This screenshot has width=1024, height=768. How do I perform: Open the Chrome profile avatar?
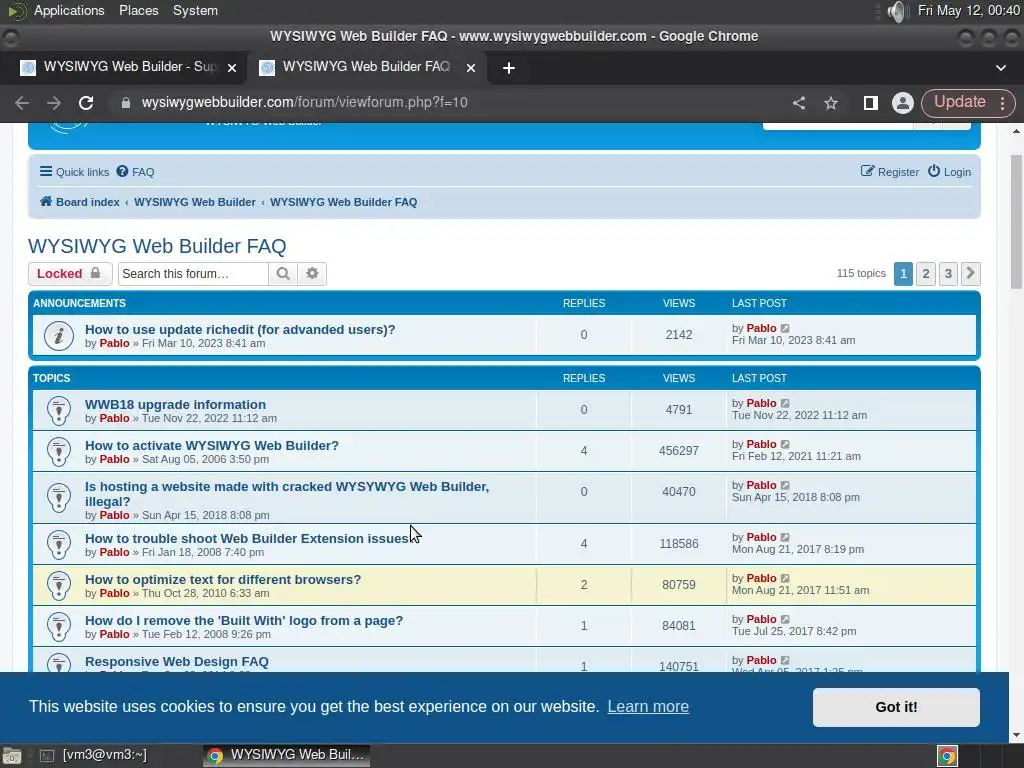click(x=903, y=103)
